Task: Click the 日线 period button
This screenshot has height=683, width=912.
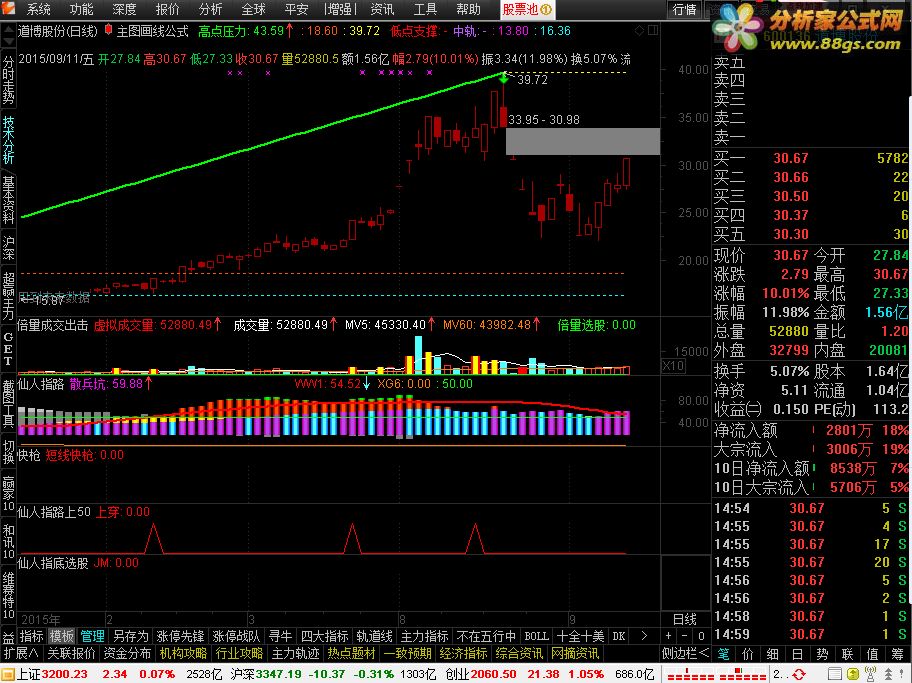Action: click(685, 619)
